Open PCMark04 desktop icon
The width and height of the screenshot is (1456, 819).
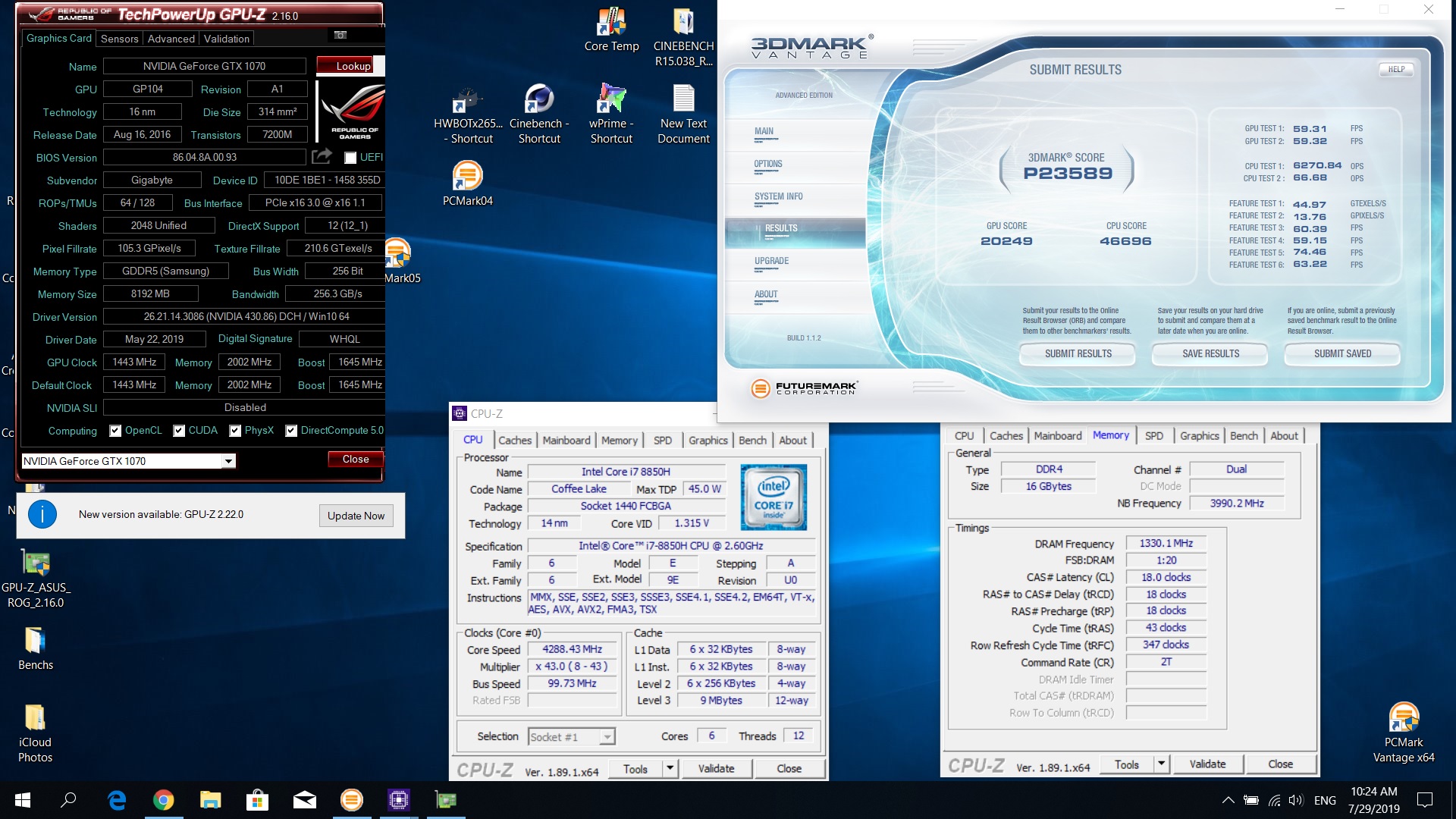click(x=468, y=184)
